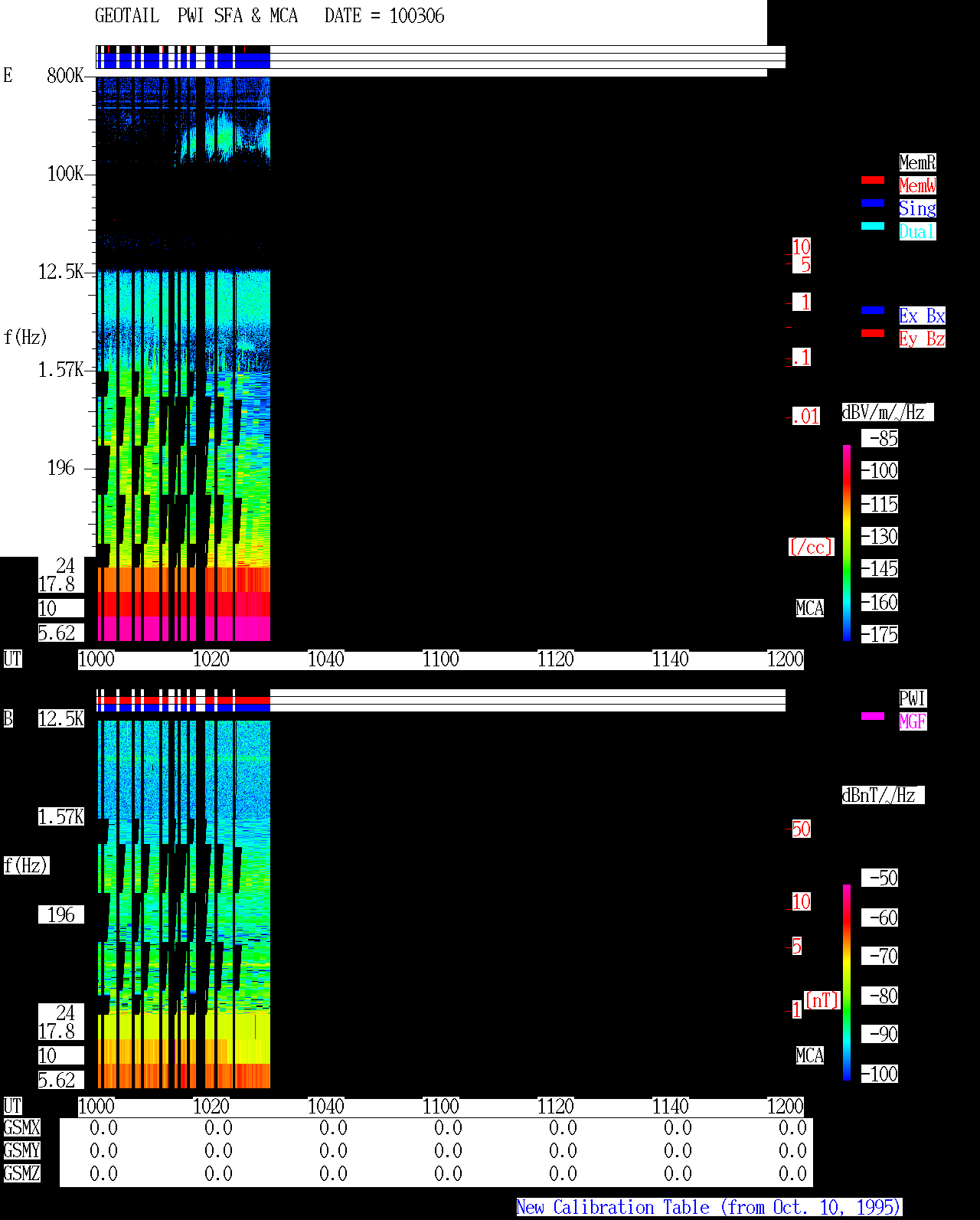Select the 'DATE = 100306' text
The width and height of the screenshot is (980, 1220).
click(x=384, y=16)
